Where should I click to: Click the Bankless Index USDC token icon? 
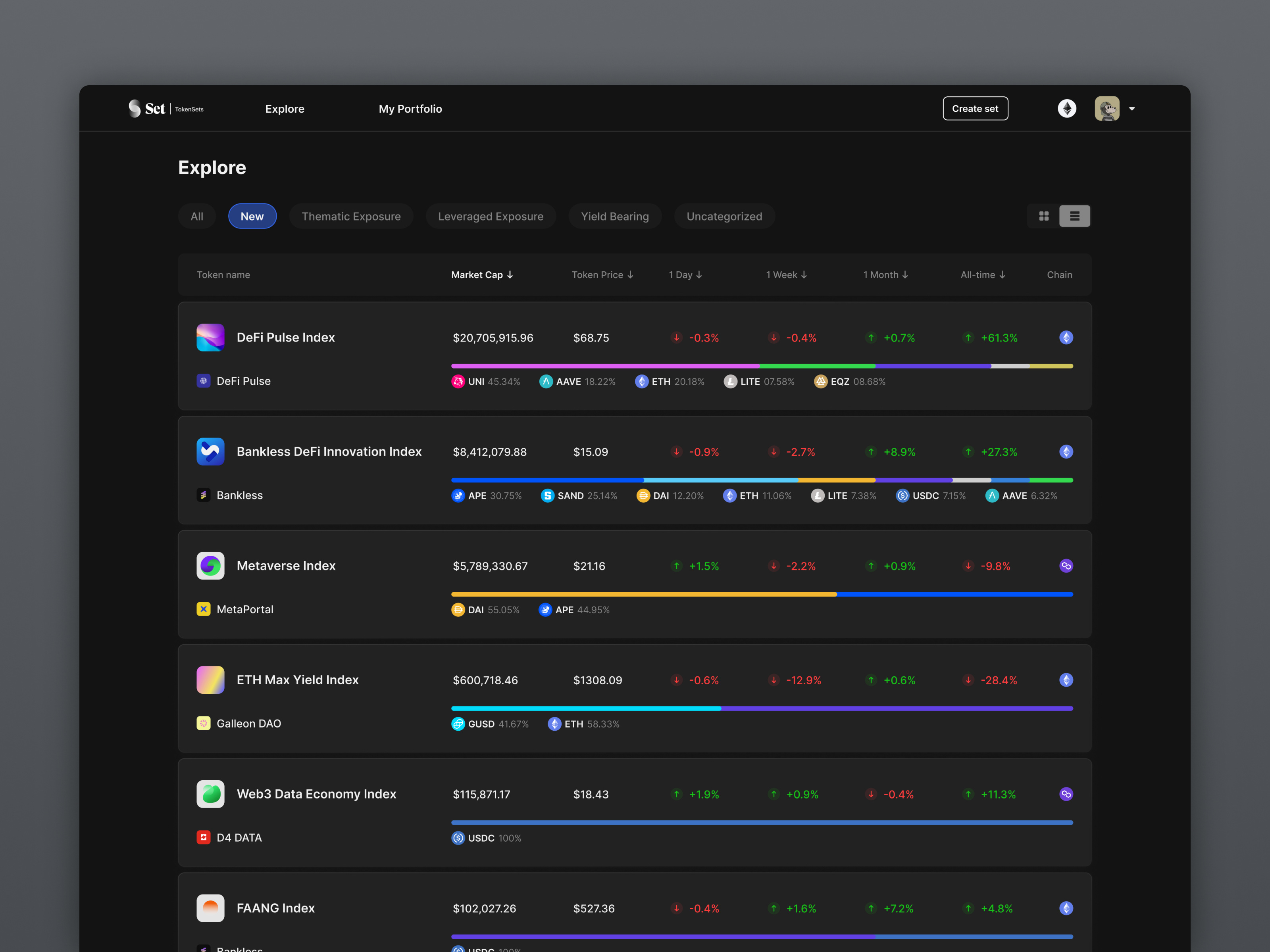902,496
